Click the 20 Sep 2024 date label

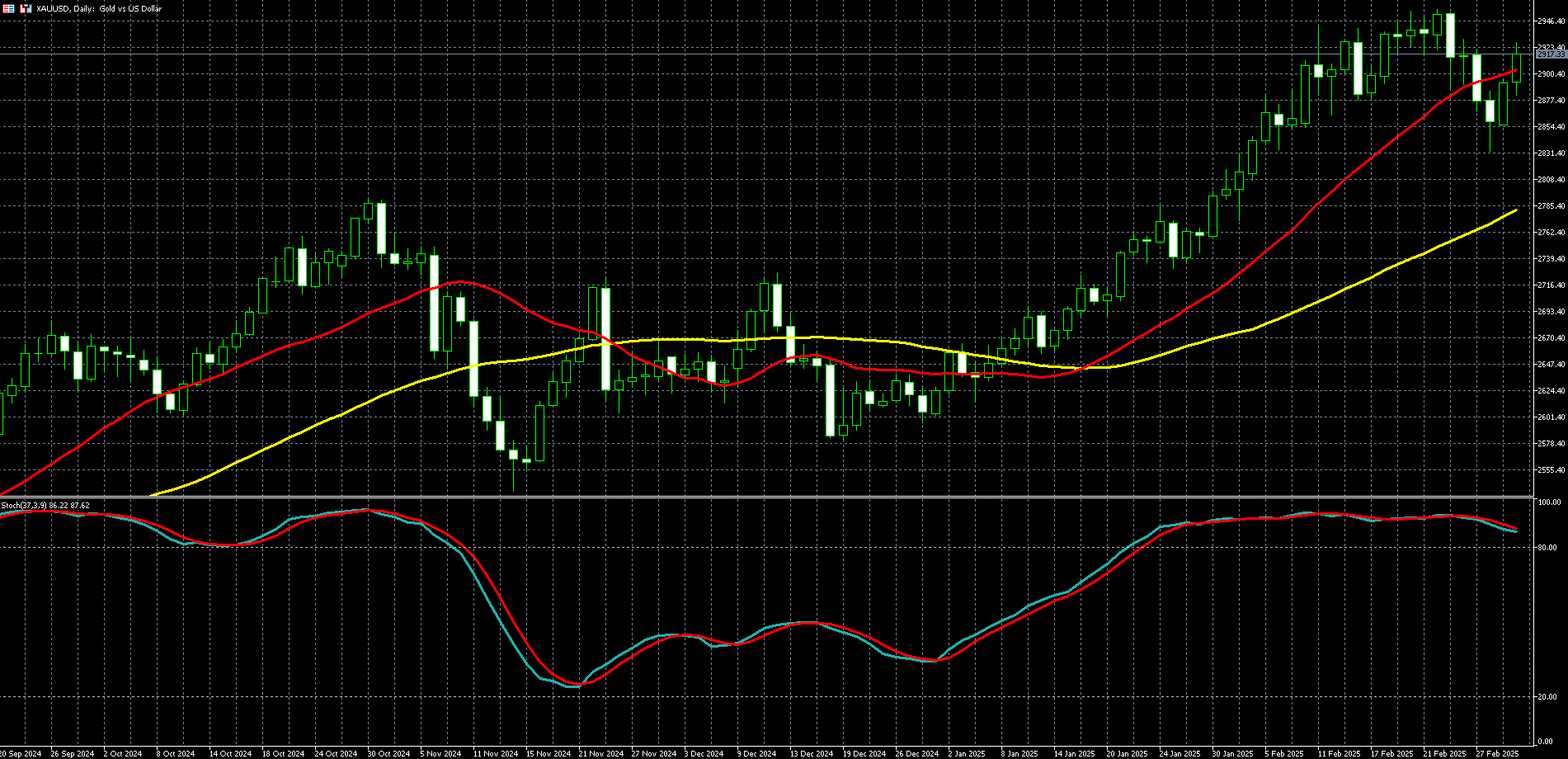tap(21, 753)
